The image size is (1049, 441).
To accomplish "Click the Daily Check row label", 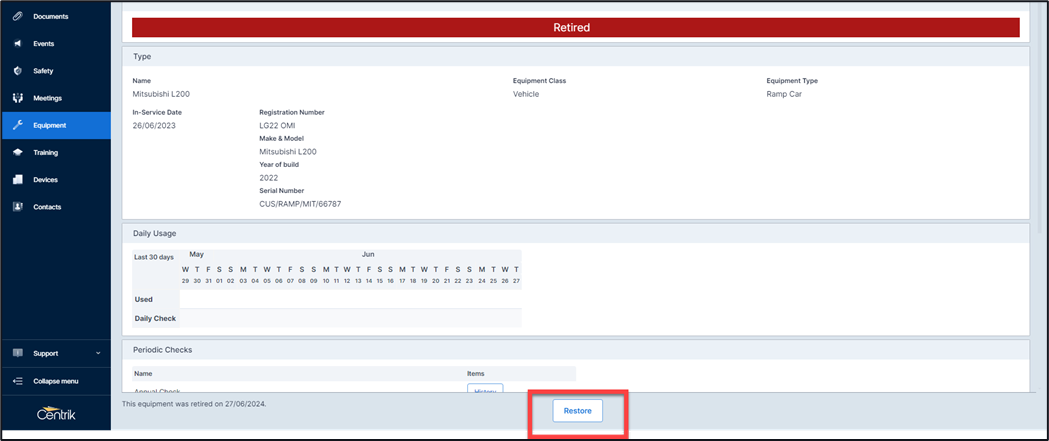I will [155, 319].
